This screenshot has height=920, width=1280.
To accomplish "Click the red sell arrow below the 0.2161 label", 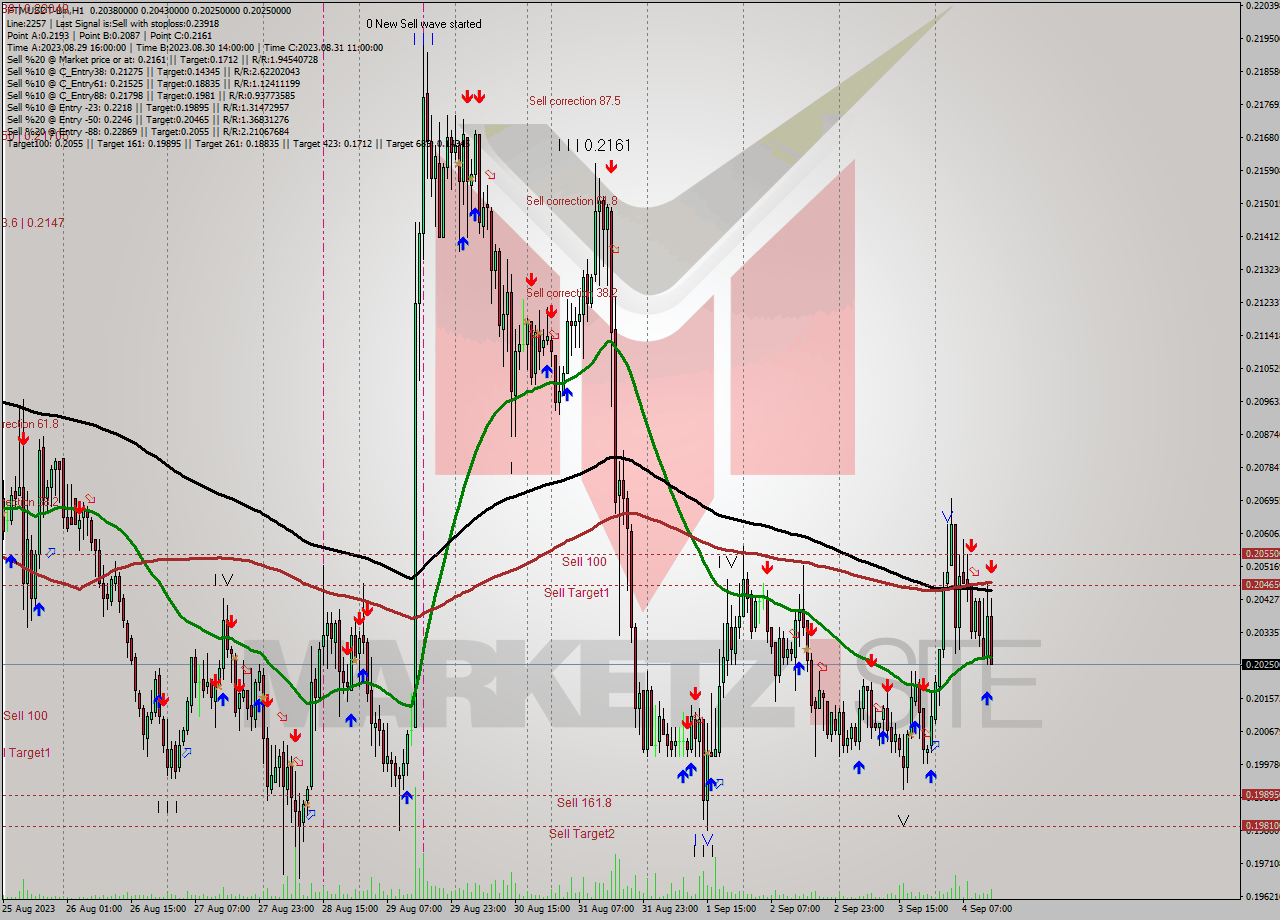I will (x=611, y=168).
